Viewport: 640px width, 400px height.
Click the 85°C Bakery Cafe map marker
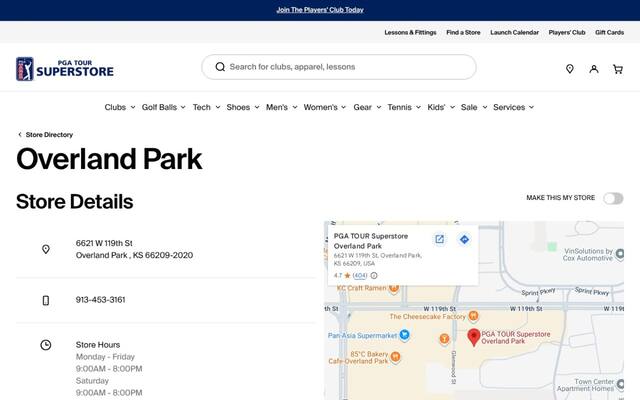click(395, 357)
